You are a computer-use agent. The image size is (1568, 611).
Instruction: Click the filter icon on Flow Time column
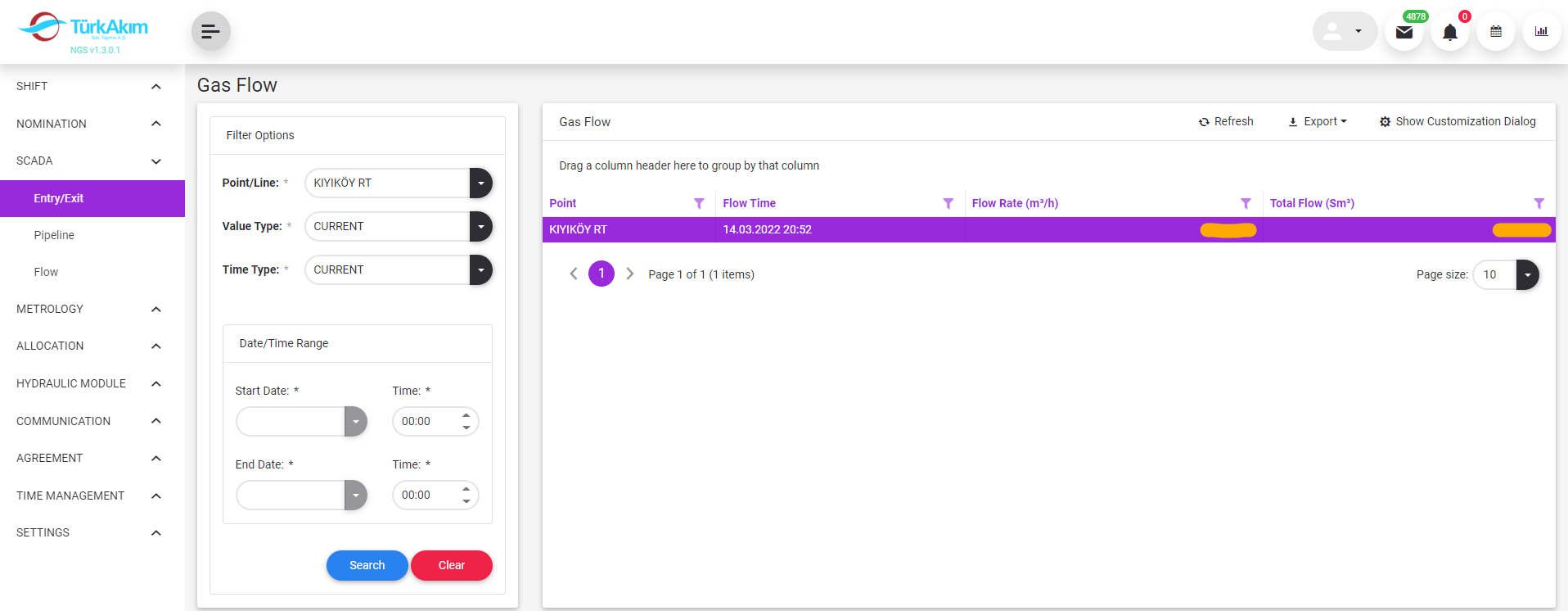[x=948, y=203]
